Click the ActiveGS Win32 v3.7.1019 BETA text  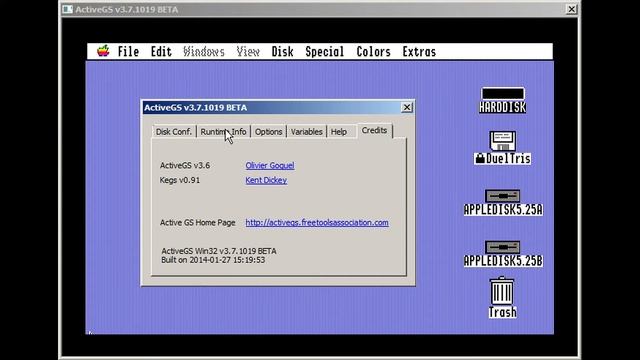point(219,251)
